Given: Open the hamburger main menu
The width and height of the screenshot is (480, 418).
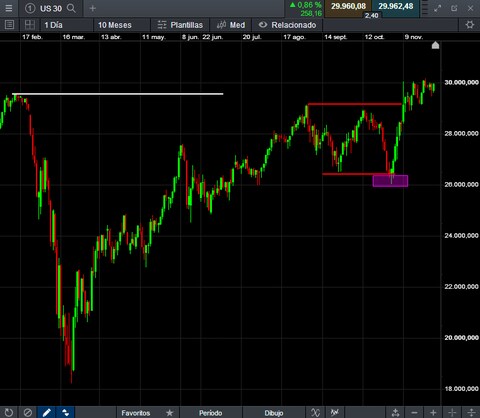Looking at the screenshot, I should click(9, 8).
